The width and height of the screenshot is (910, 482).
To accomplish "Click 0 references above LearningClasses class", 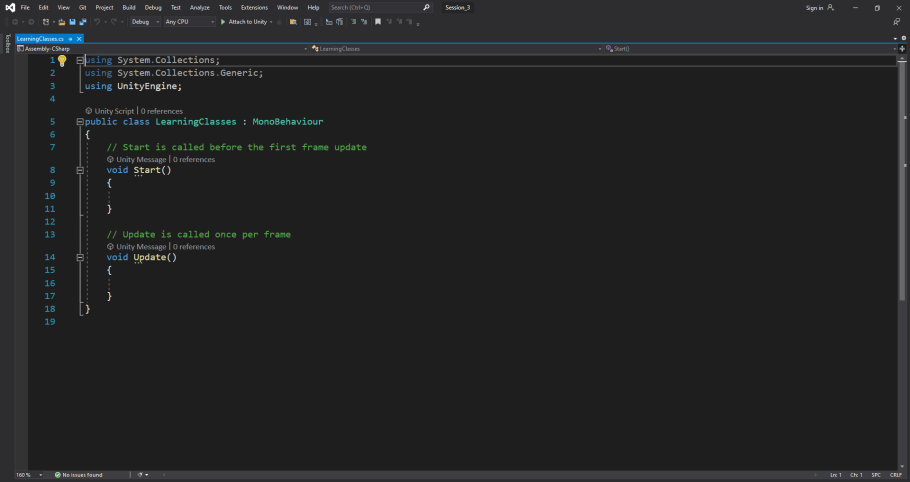I will point(161,111).
